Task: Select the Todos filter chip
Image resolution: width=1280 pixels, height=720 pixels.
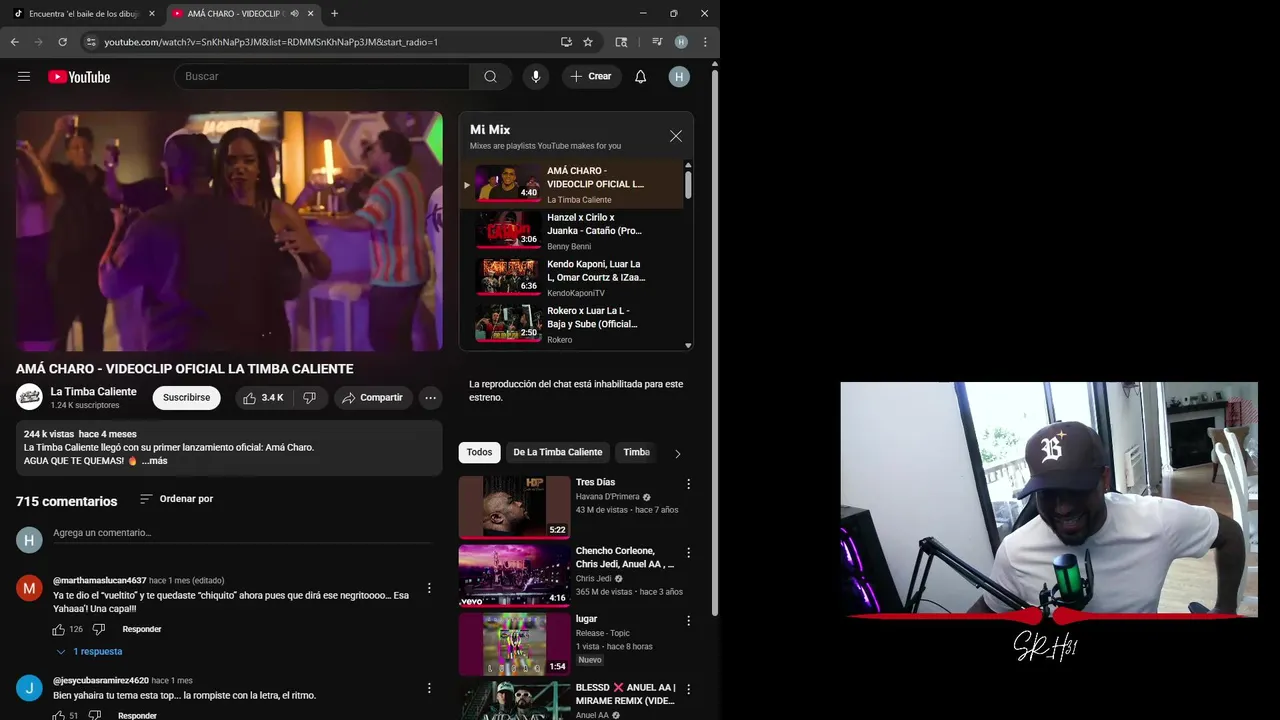Action: 479,452
